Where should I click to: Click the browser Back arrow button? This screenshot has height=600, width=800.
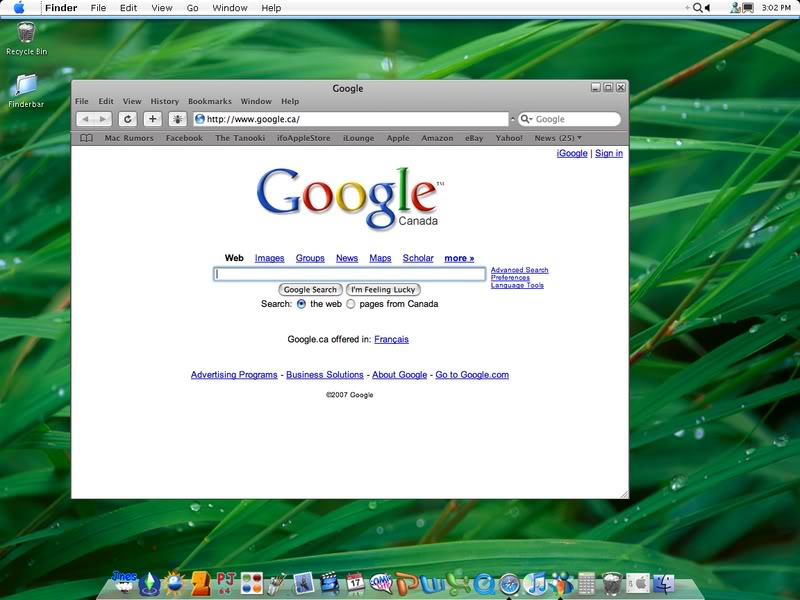click(85, 119)
